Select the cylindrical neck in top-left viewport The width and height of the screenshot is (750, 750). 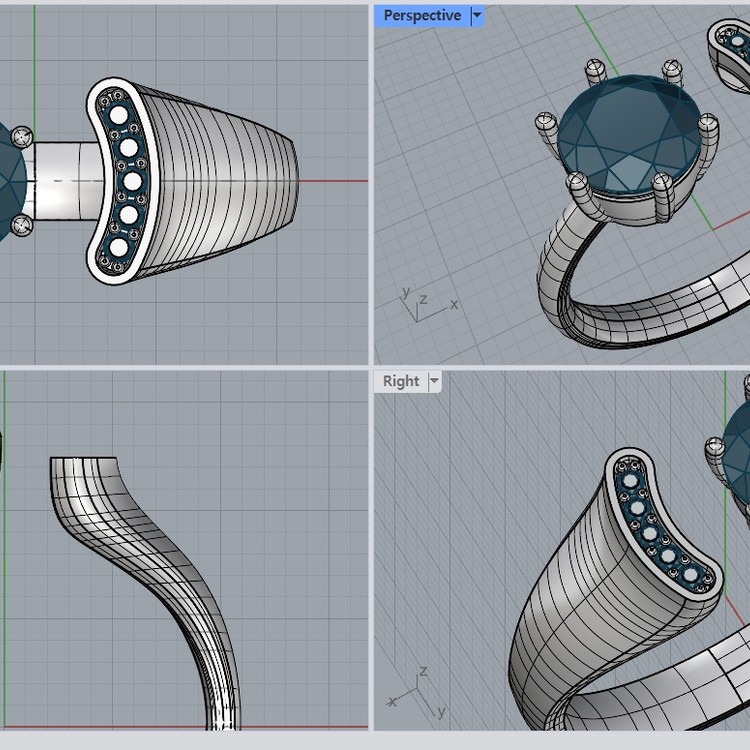click(x=60, y=180)
